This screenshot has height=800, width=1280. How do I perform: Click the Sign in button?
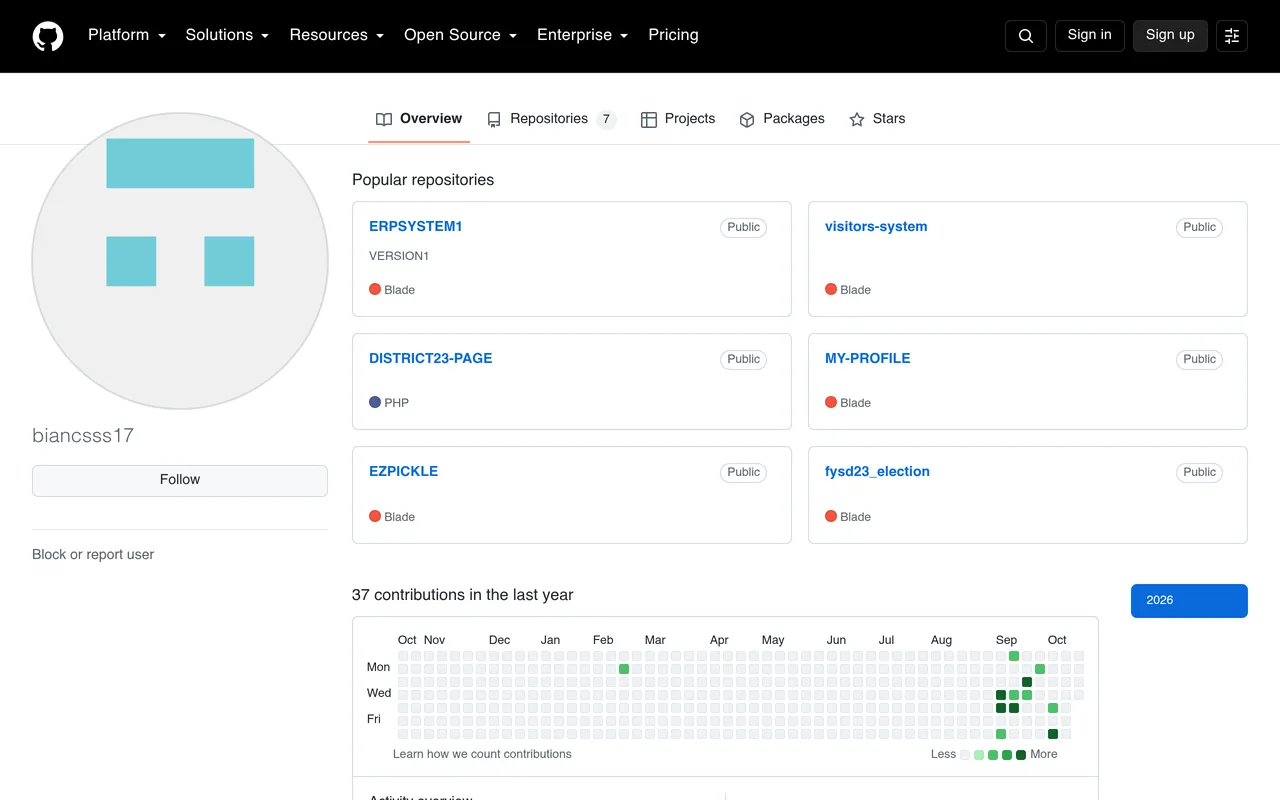(x=1090, y=35)
